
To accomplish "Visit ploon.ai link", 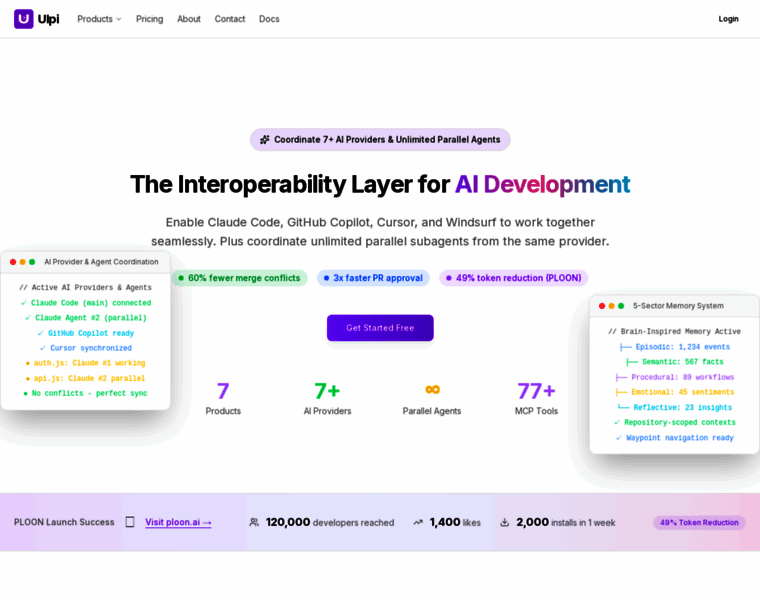I will pos(178,522).
